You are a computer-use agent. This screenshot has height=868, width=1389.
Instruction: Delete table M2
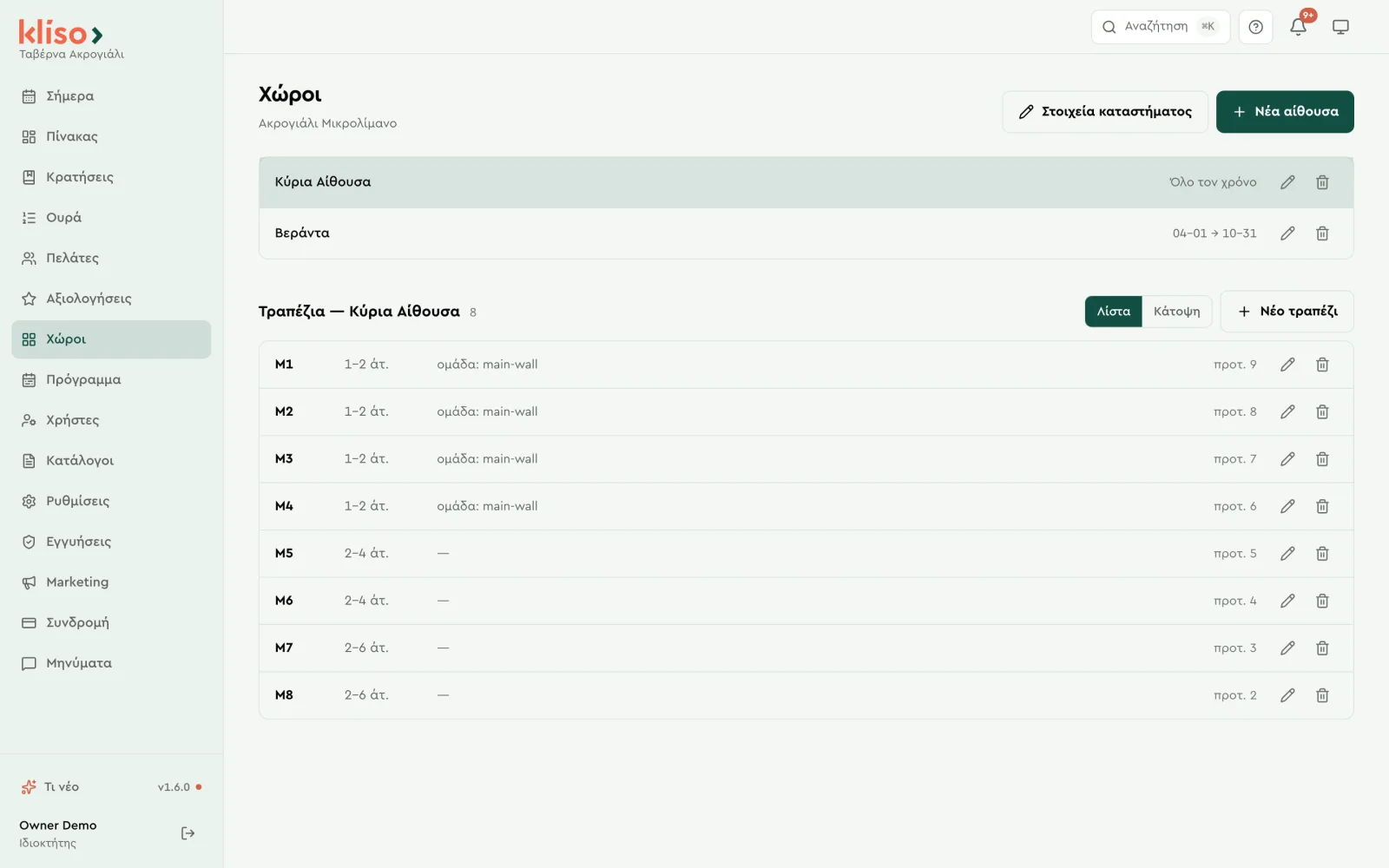(1322, 411)
